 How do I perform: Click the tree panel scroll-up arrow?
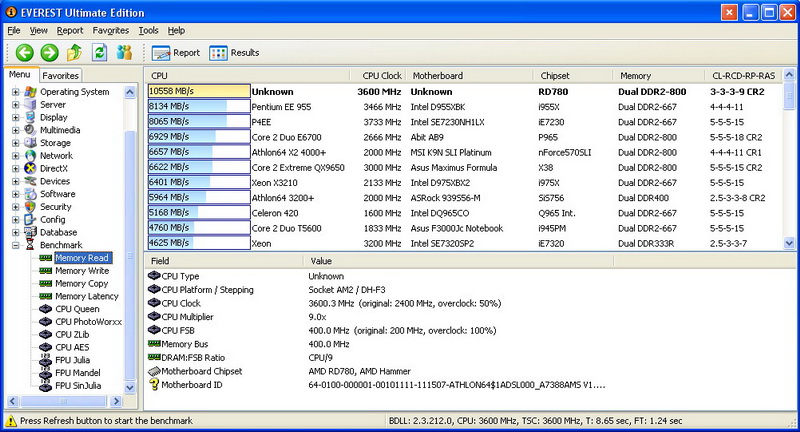coord(130,92)
